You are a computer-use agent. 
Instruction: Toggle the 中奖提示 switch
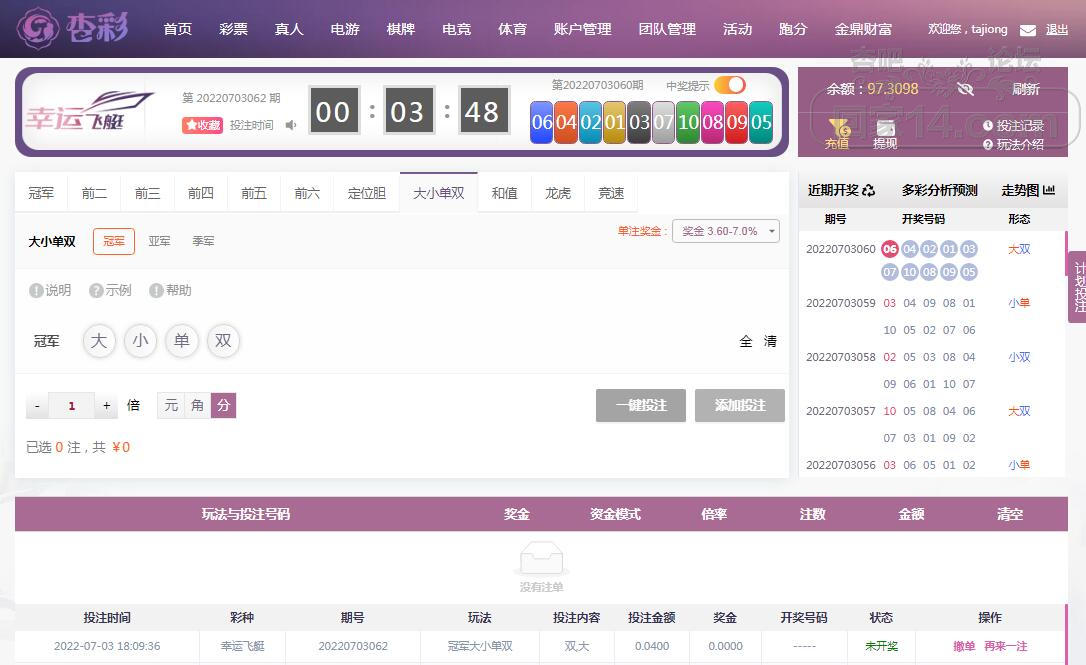point(730,85)
